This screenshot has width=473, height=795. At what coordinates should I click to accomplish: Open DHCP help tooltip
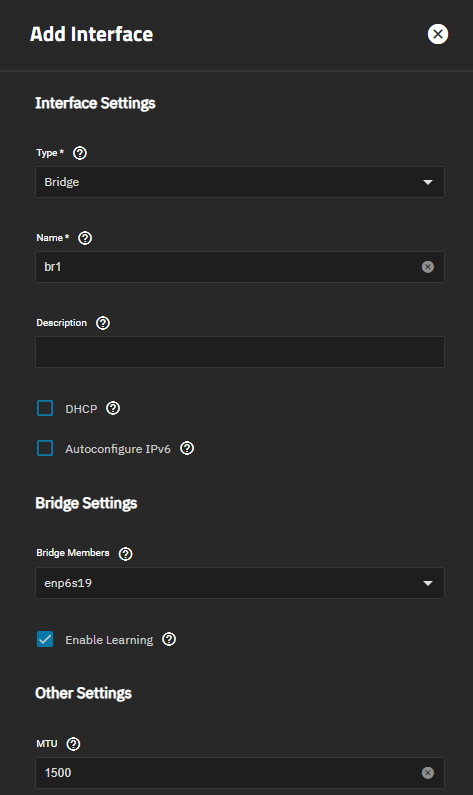(x=113, y=408)
